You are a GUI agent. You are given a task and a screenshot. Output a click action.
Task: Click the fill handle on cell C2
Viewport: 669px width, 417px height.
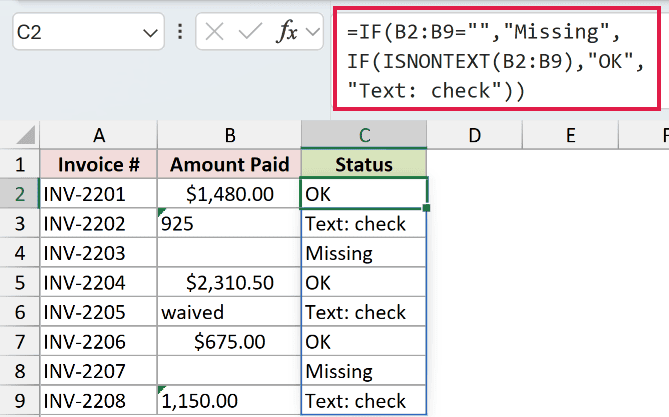(426, 208)
